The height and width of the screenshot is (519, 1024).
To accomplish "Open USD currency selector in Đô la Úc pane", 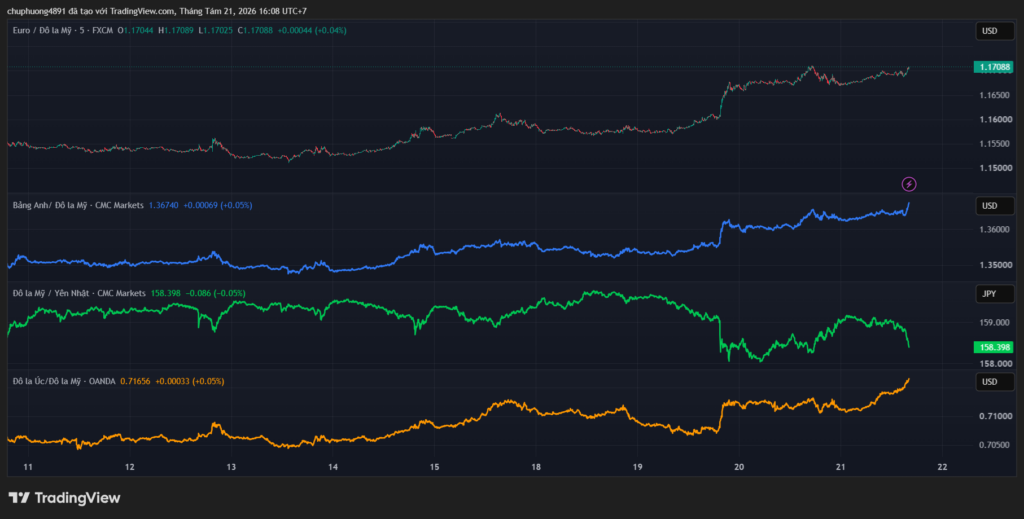I will click(995, 382).
